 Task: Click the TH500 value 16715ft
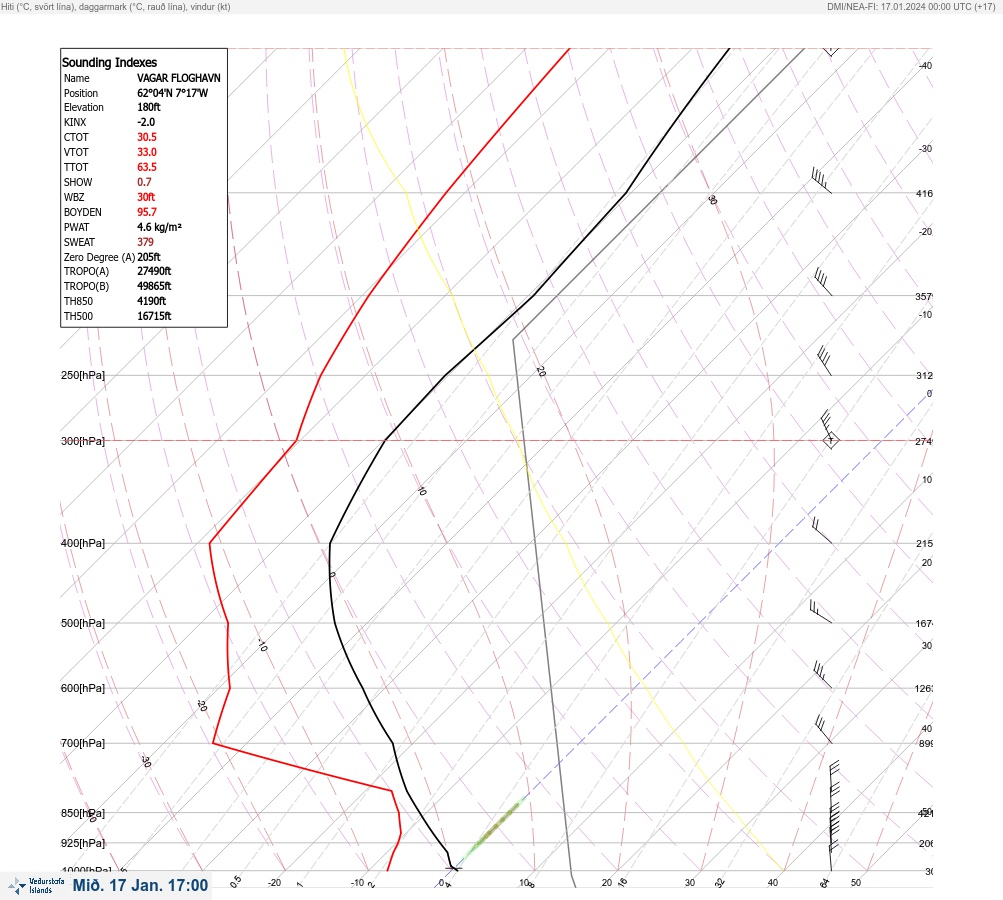(154, 316)
